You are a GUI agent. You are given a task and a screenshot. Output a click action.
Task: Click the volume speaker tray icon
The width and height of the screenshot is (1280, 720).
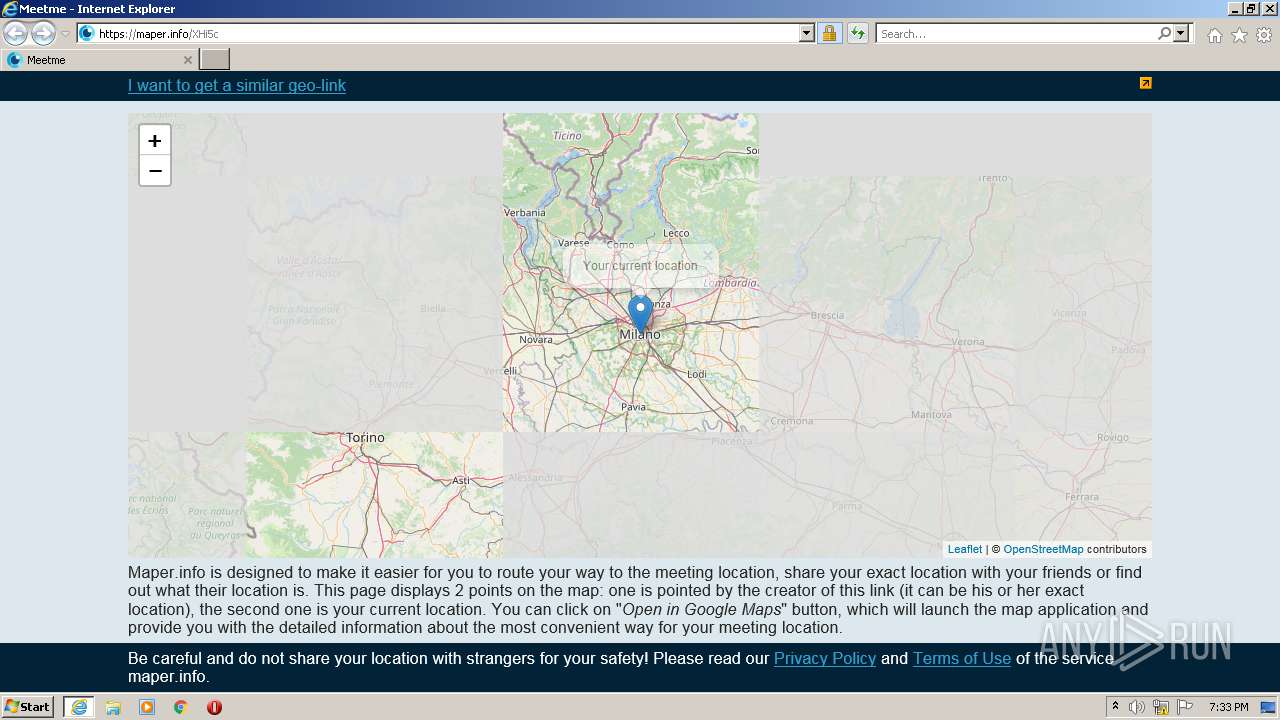1137,707
